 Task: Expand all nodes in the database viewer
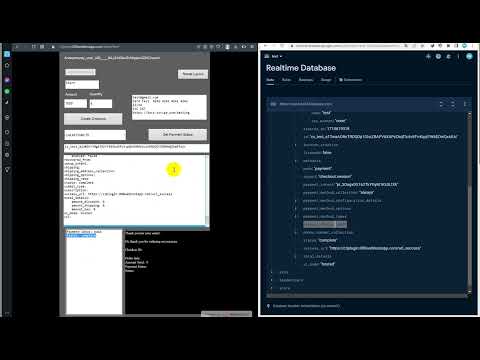(441, 104)
